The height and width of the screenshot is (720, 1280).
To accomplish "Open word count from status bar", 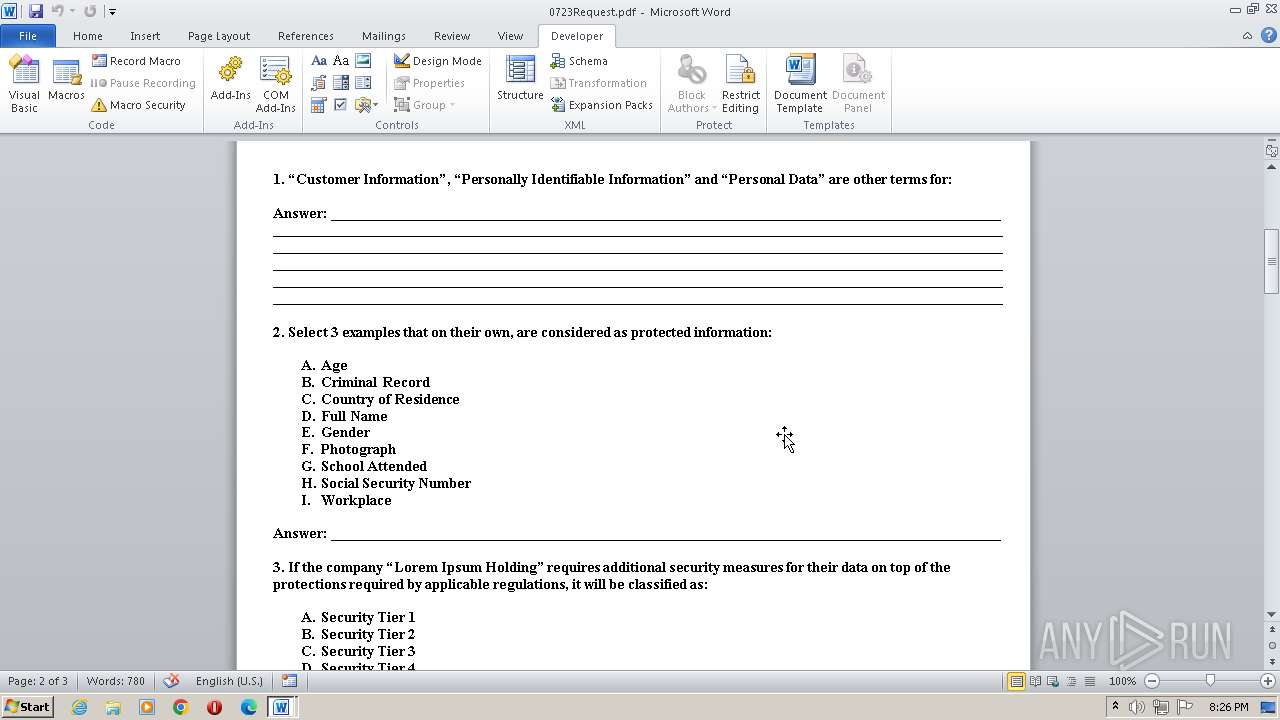I will 116,681.
